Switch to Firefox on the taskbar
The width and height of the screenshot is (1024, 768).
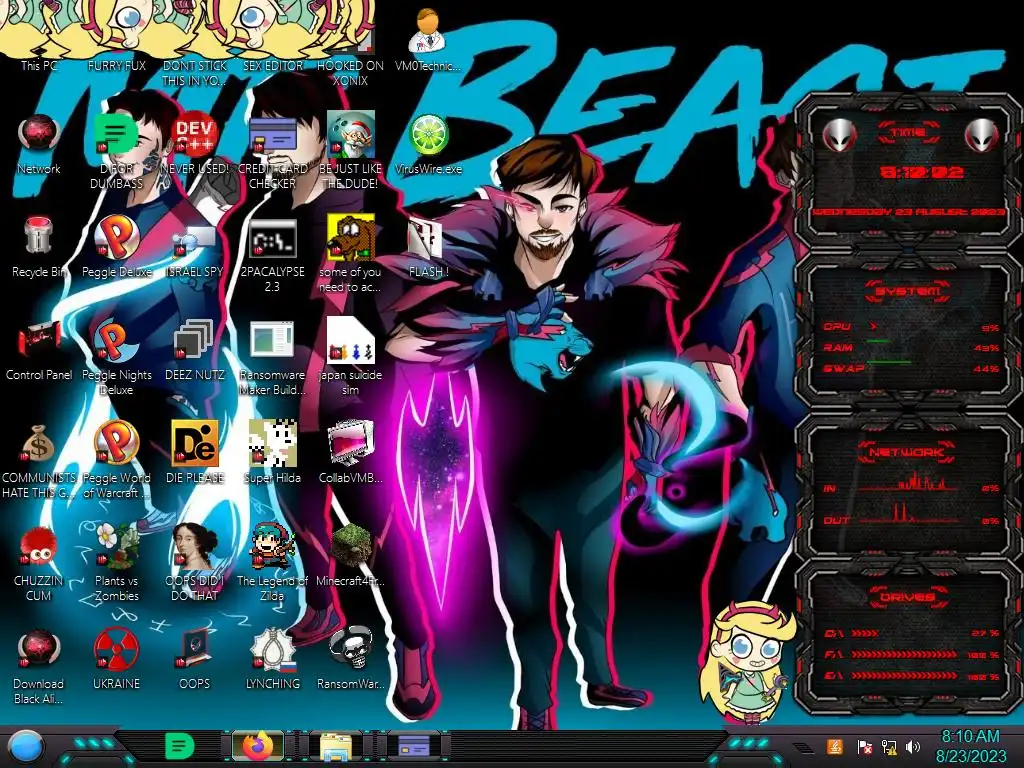[259, 746]
